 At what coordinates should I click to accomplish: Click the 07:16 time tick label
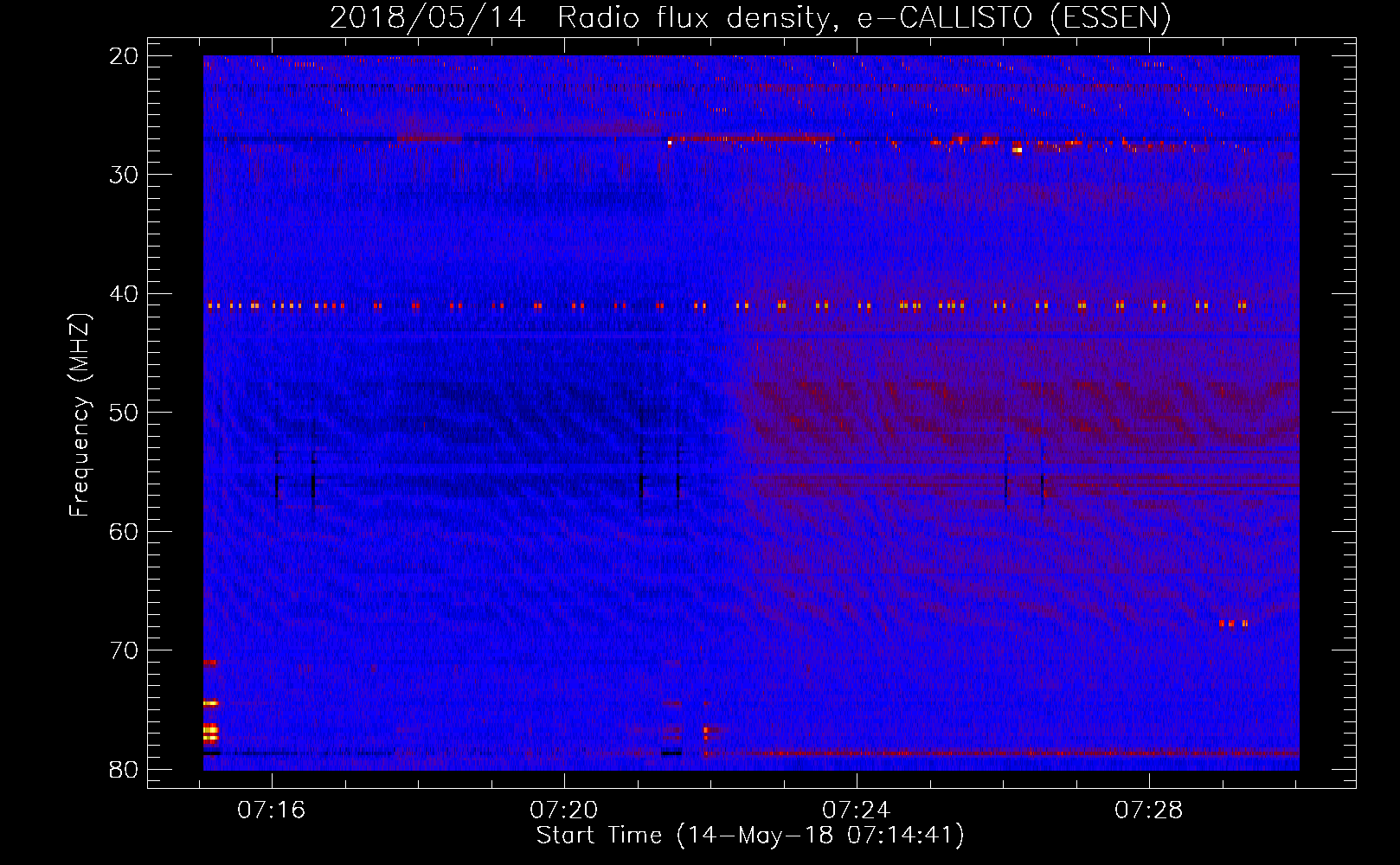[272, 811]
